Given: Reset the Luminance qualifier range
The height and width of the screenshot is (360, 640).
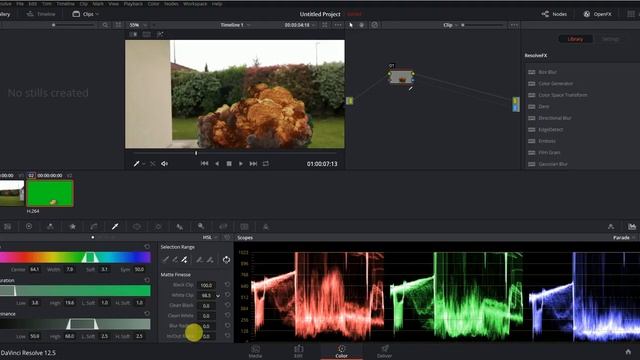Looking at the screenshot, I should click(147, 313).
